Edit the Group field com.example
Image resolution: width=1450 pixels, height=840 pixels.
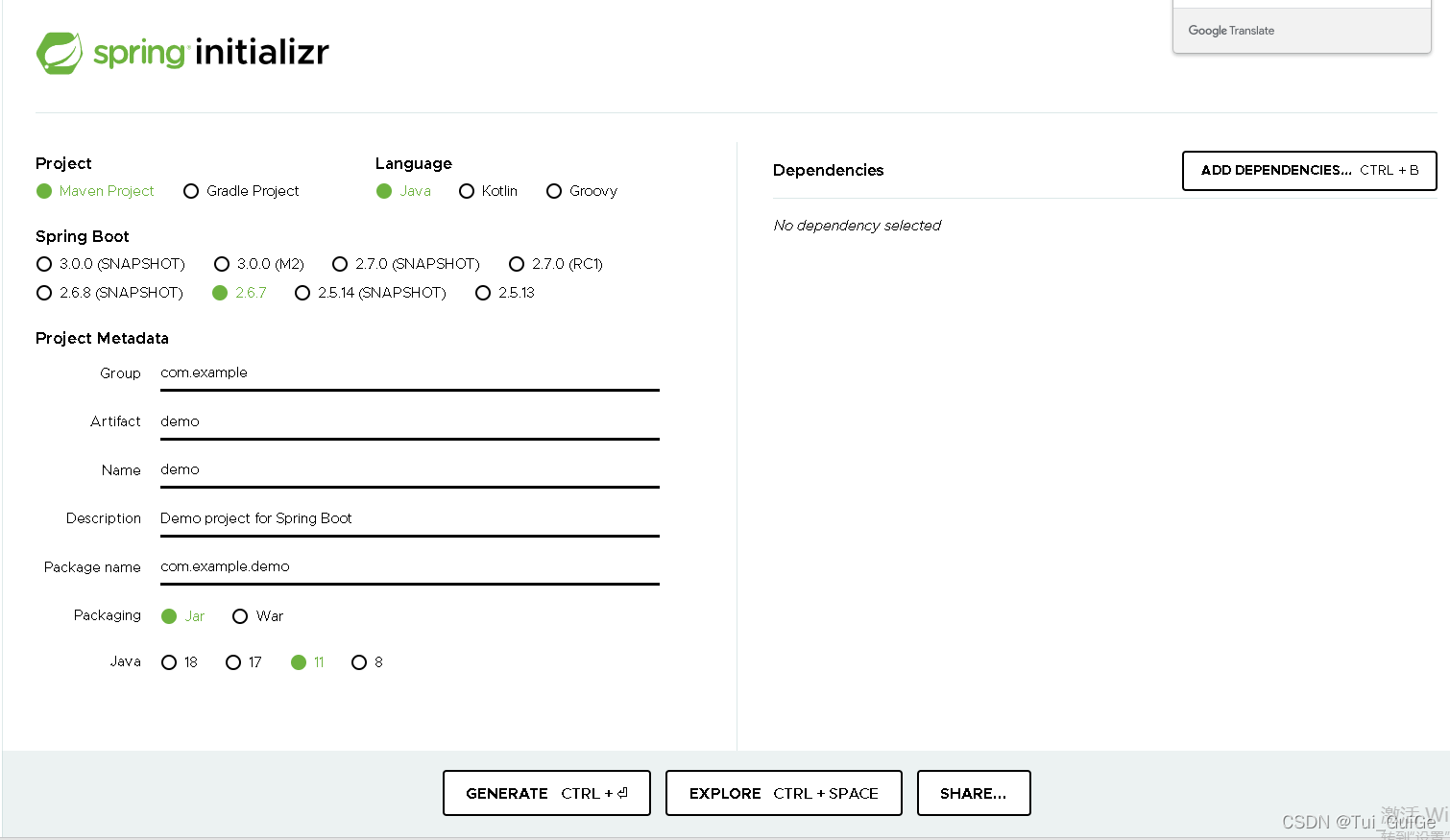(x=410, y=373)
